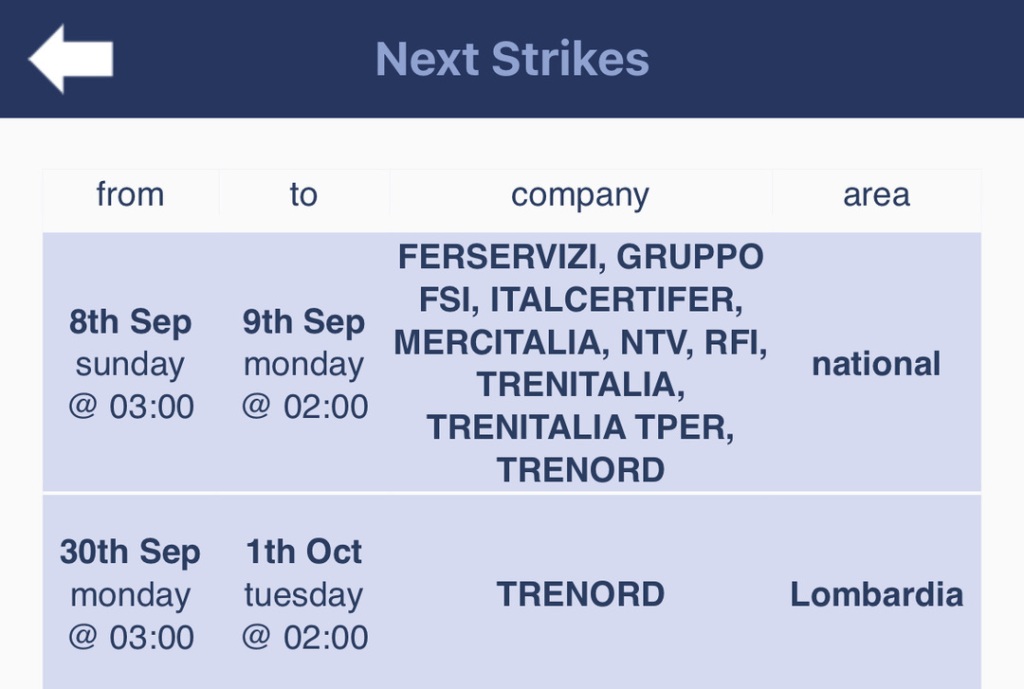Tap MERCITALIA, NTV, RFI line
This screenshot has width=1024, height=689.
tap(581, 342)
